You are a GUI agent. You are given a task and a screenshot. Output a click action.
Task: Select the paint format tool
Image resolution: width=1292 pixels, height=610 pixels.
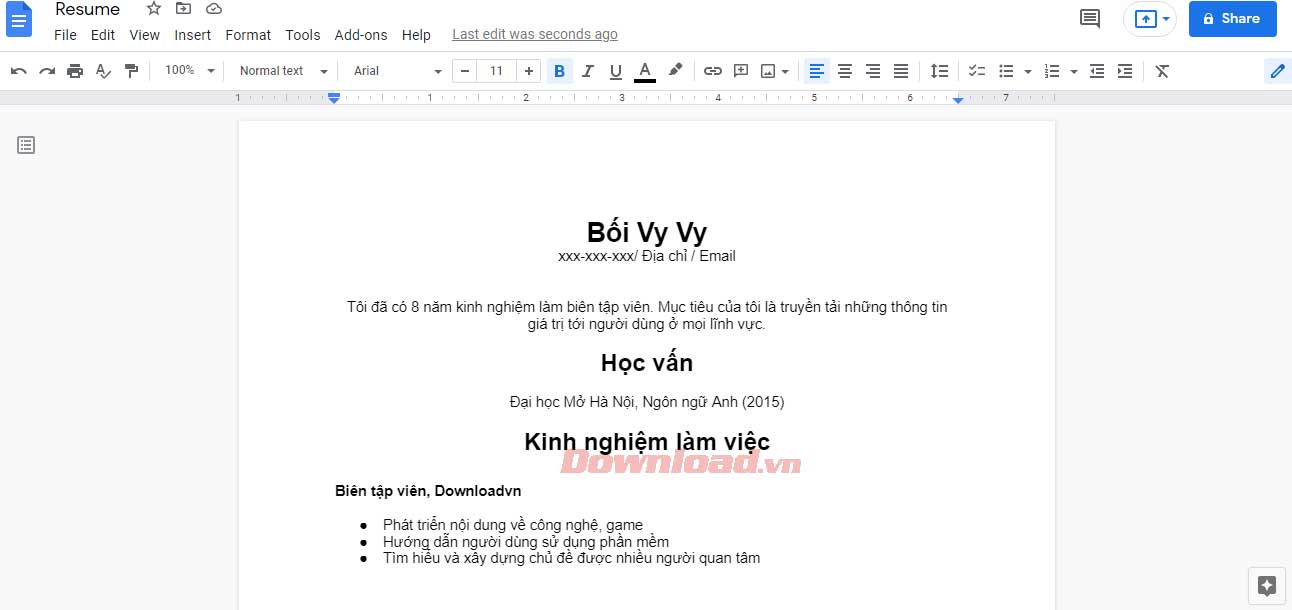click(x=131, y=70)
